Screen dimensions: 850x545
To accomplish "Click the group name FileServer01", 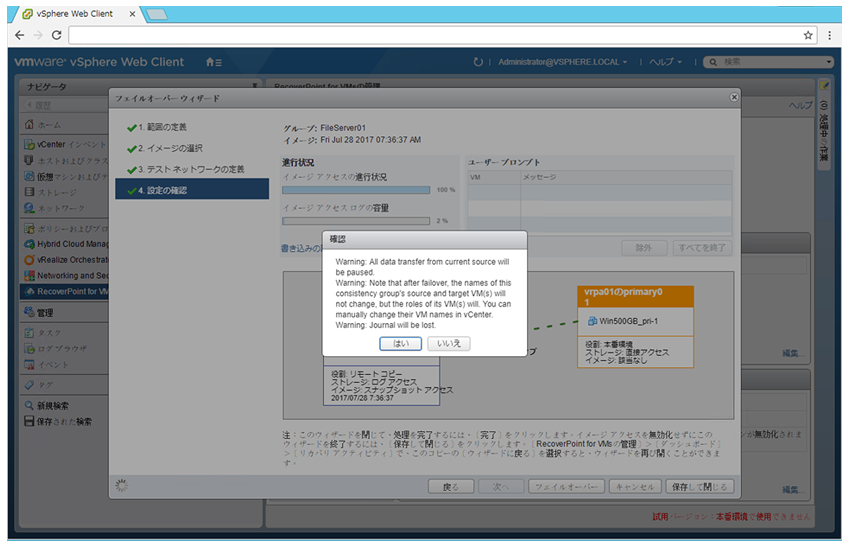I will coord(343,128).
